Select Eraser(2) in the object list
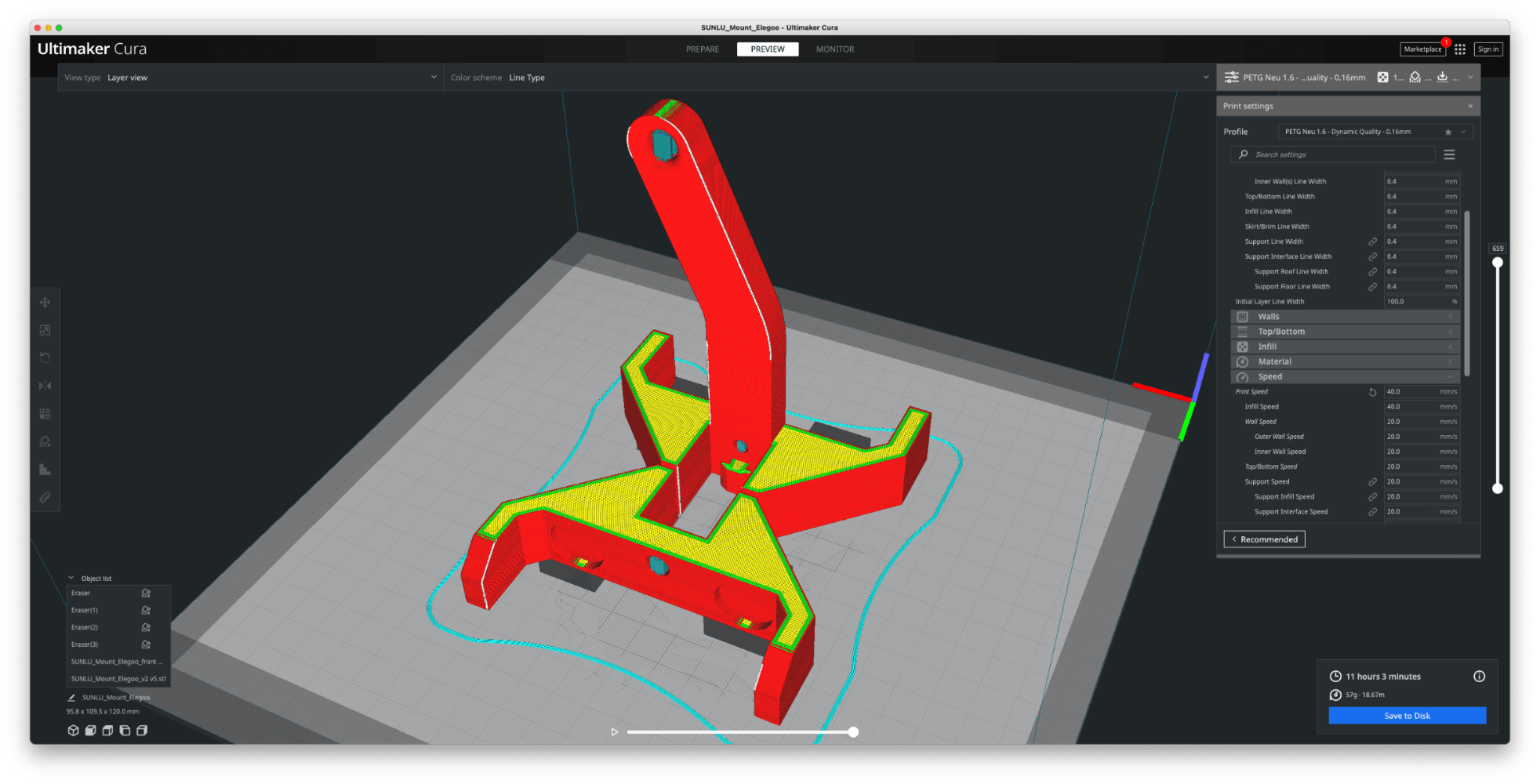The width and height of the screenshot is (1540, 784). tap(118, 628)
